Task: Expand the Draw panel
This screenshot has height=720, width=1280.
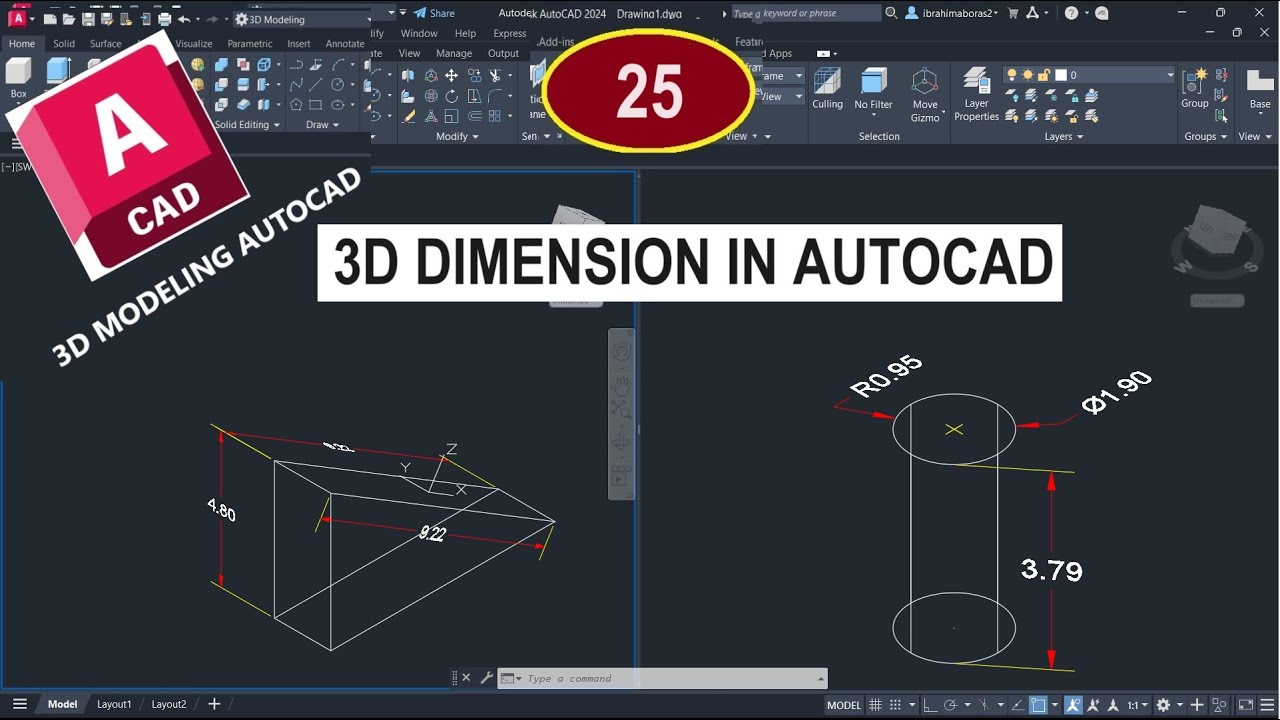Action: click(322, 125)
